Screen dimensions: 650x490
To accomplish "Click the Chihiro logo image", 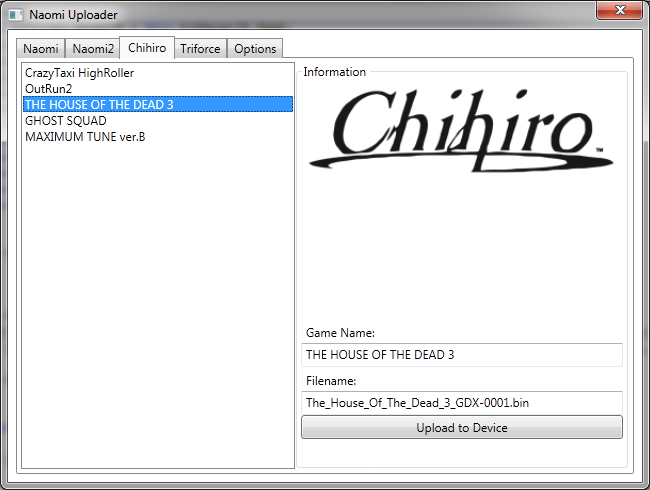I will pos(461,131).
